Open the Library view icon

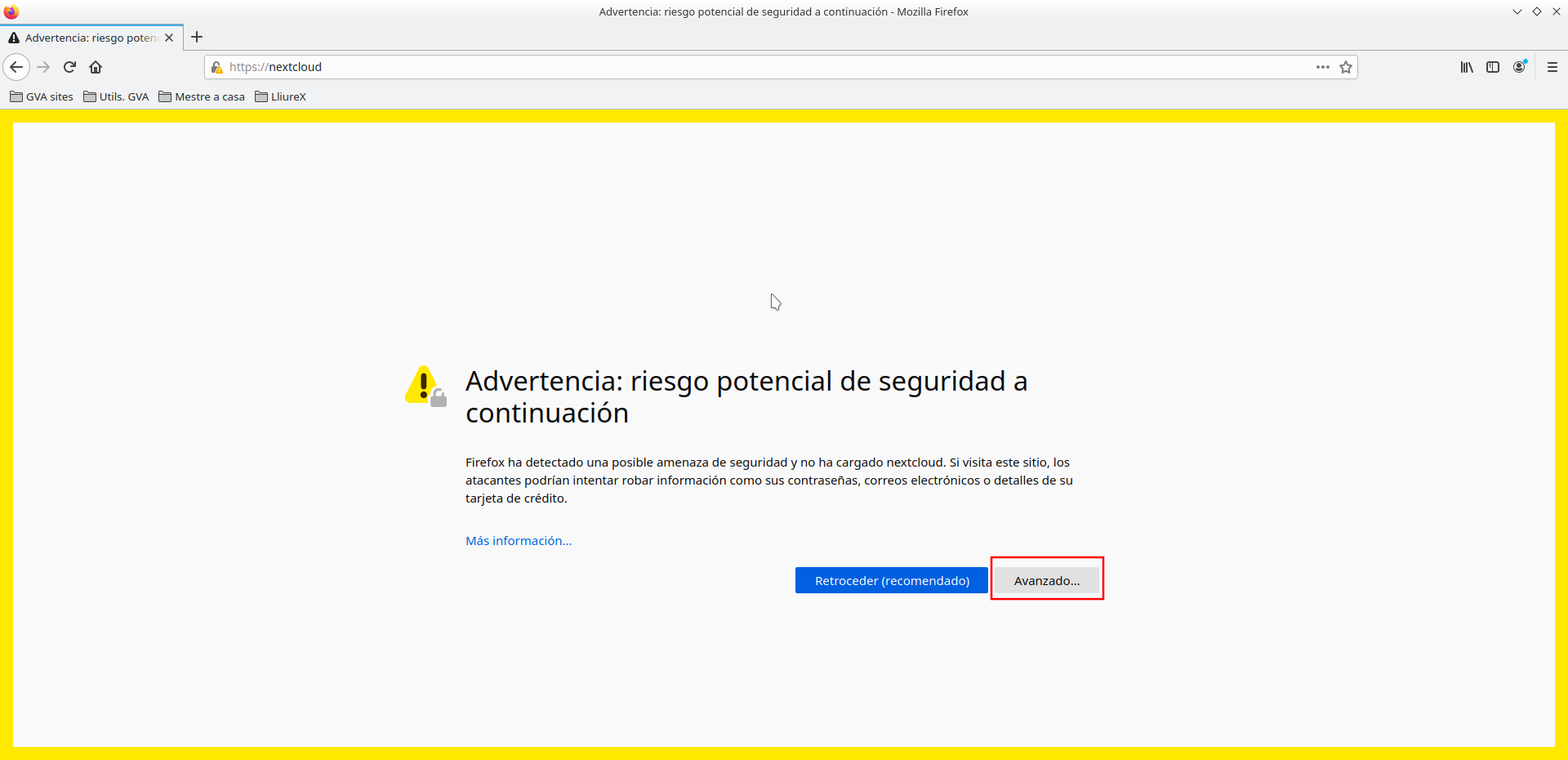1467,67
